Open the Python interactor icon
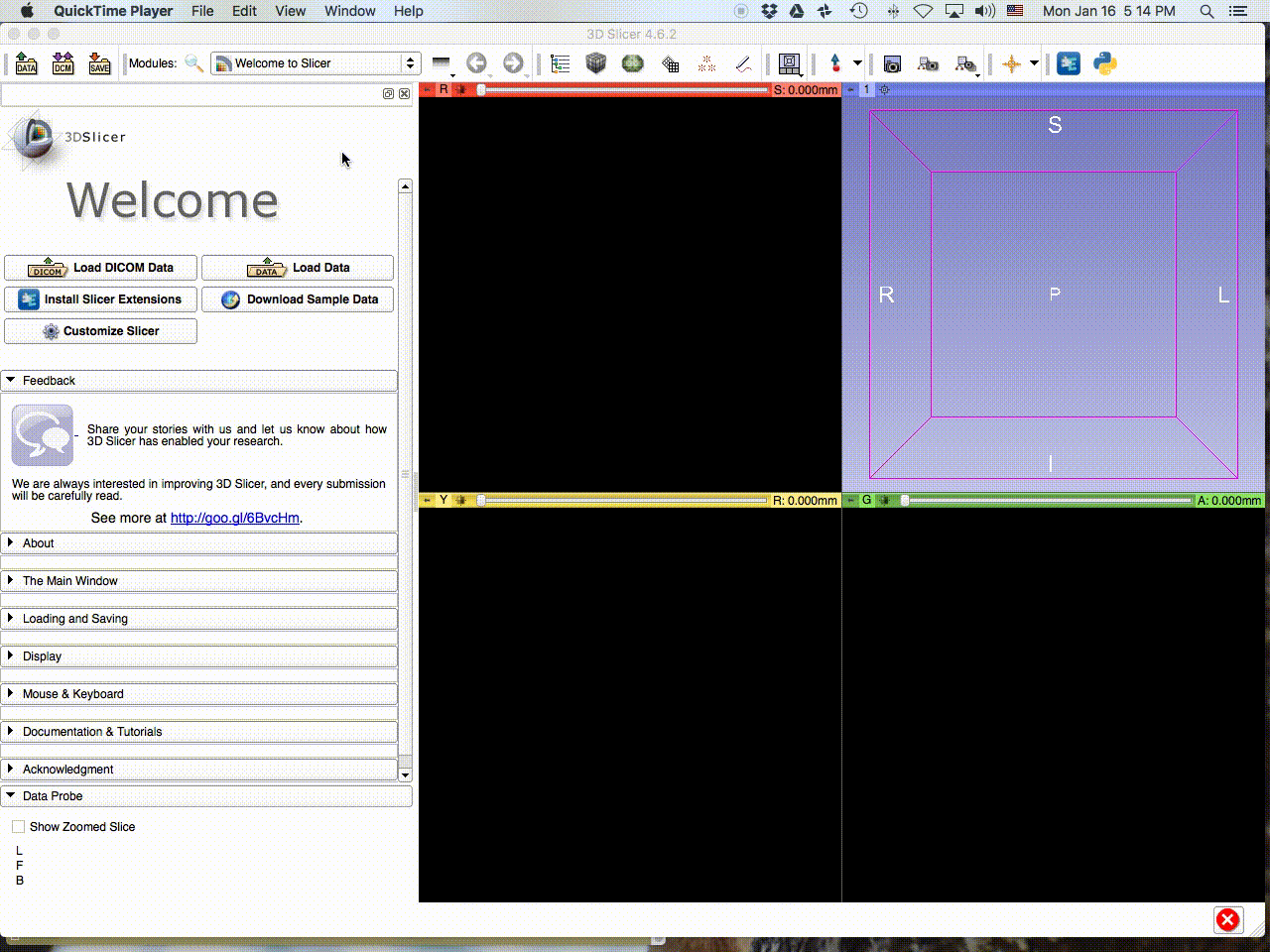1270x952 pixels. [1105, 63]
